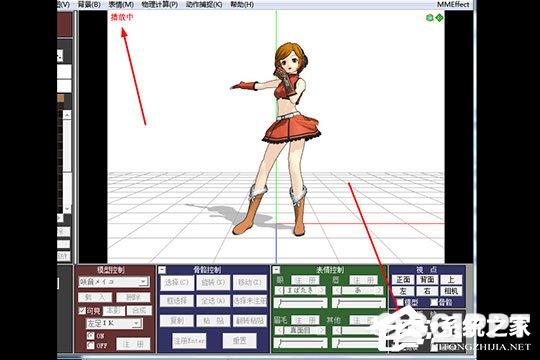This screenshot has height=360, width=540.
Task: Click the green diamond move-view icon
Action: coord(439,17)
